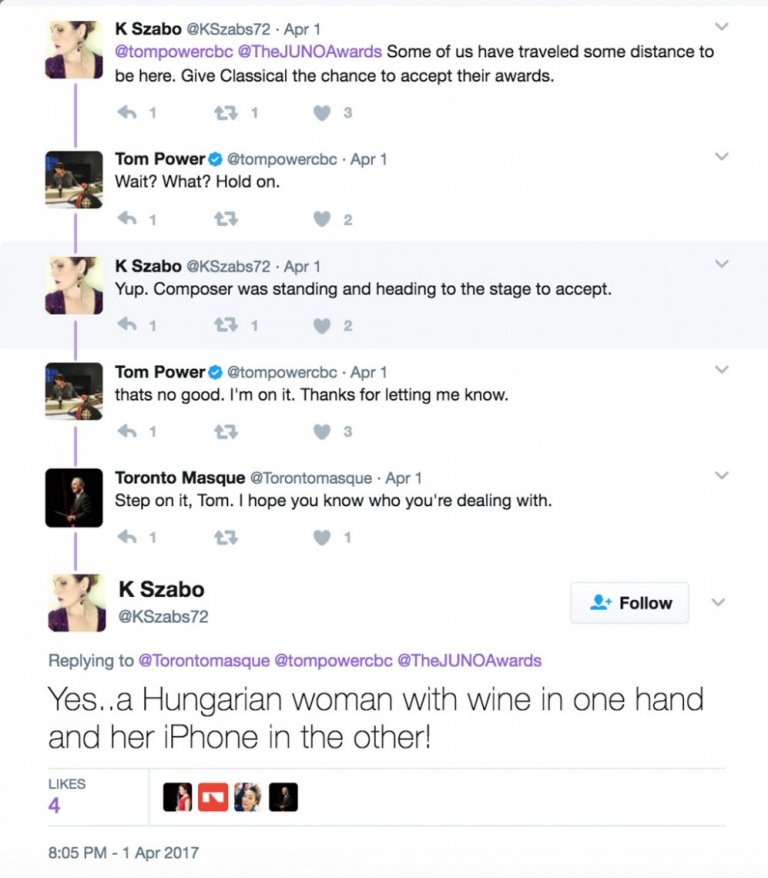This screenshot has height=878, width=768.
Task: Open Toronto Masque's profile picture
Action: [x=74, y=497]
